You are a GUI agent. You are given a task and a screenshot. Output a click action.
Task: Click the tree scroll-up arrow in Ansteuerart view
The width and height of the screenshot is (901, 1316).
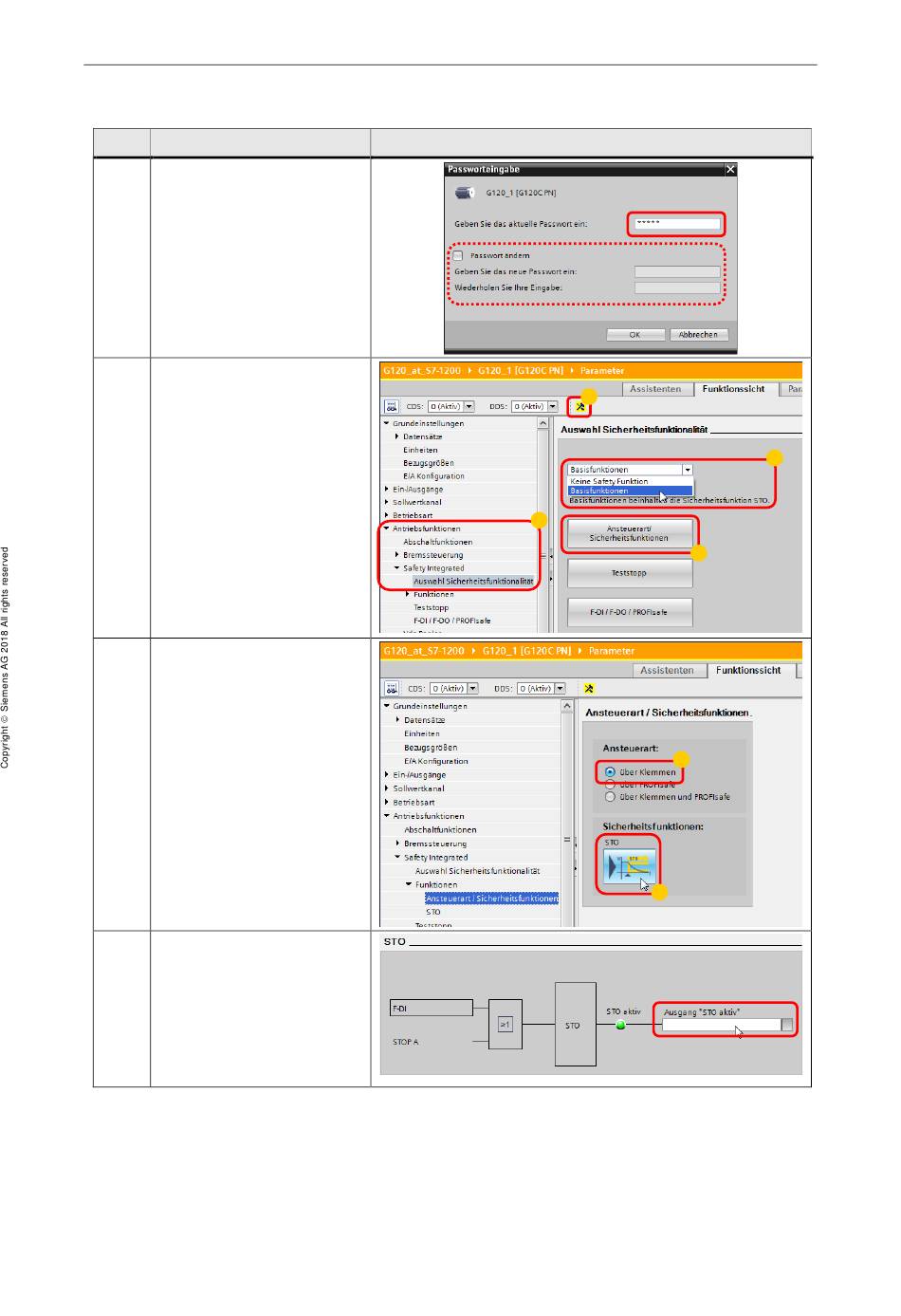coord(567,706)
